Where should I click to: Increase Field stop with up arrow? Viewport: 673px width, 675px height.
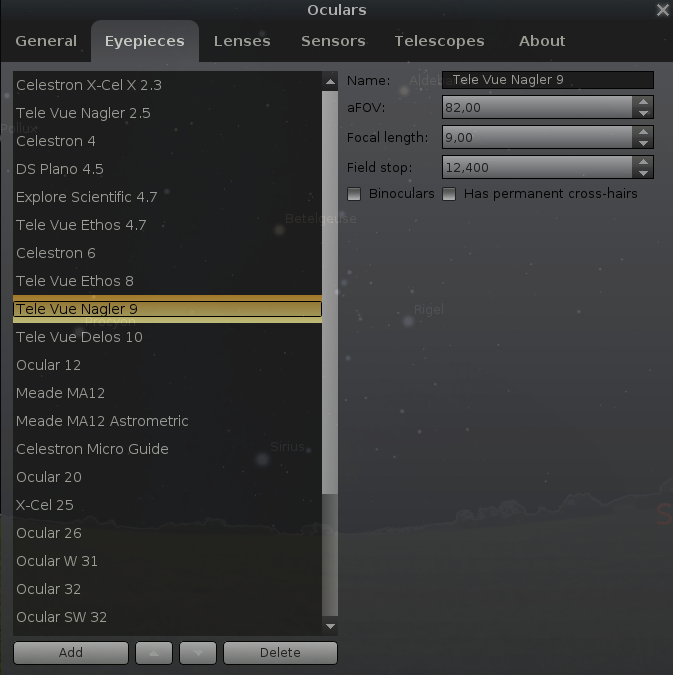(x=643, y=162)
